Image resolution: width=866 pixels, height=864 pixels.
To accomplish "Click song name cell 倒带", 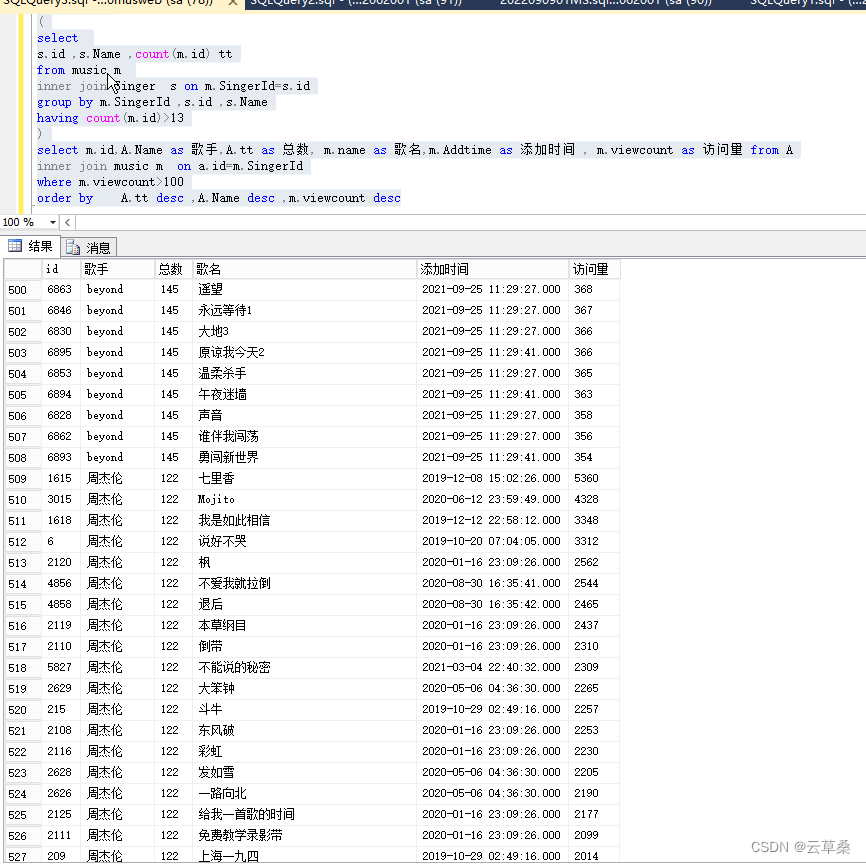I will (x=305, y=646).
